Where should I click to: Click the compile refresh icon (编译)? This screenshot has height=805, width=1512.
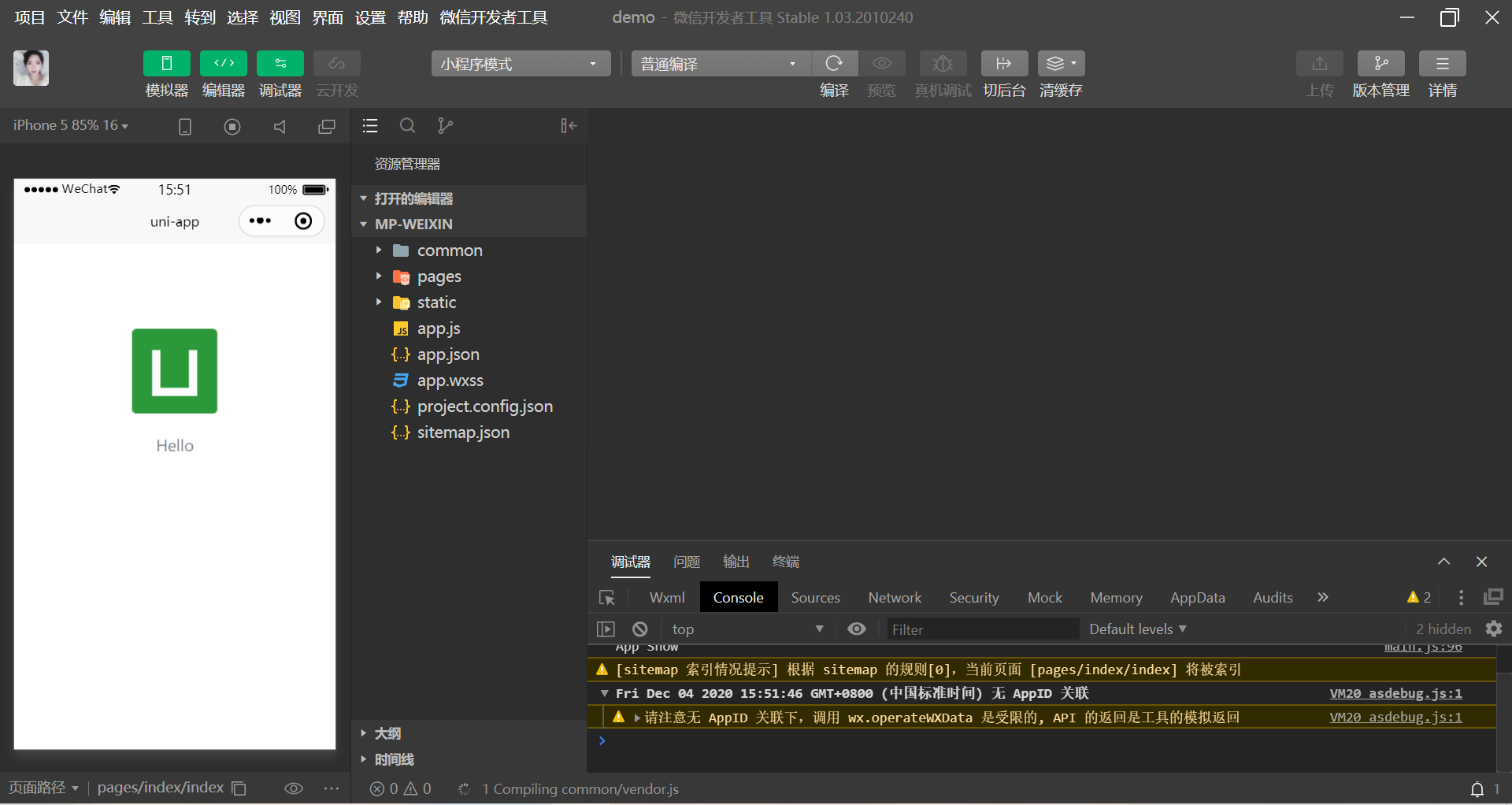834,64
